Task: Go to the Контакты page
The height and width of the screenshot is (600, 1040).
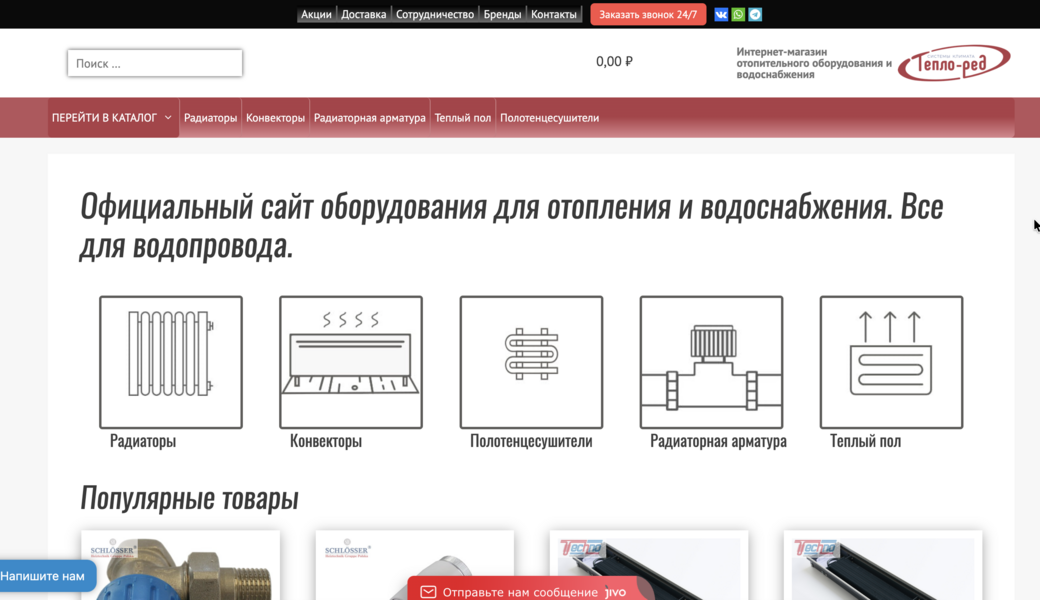Action: pos(553,14)
